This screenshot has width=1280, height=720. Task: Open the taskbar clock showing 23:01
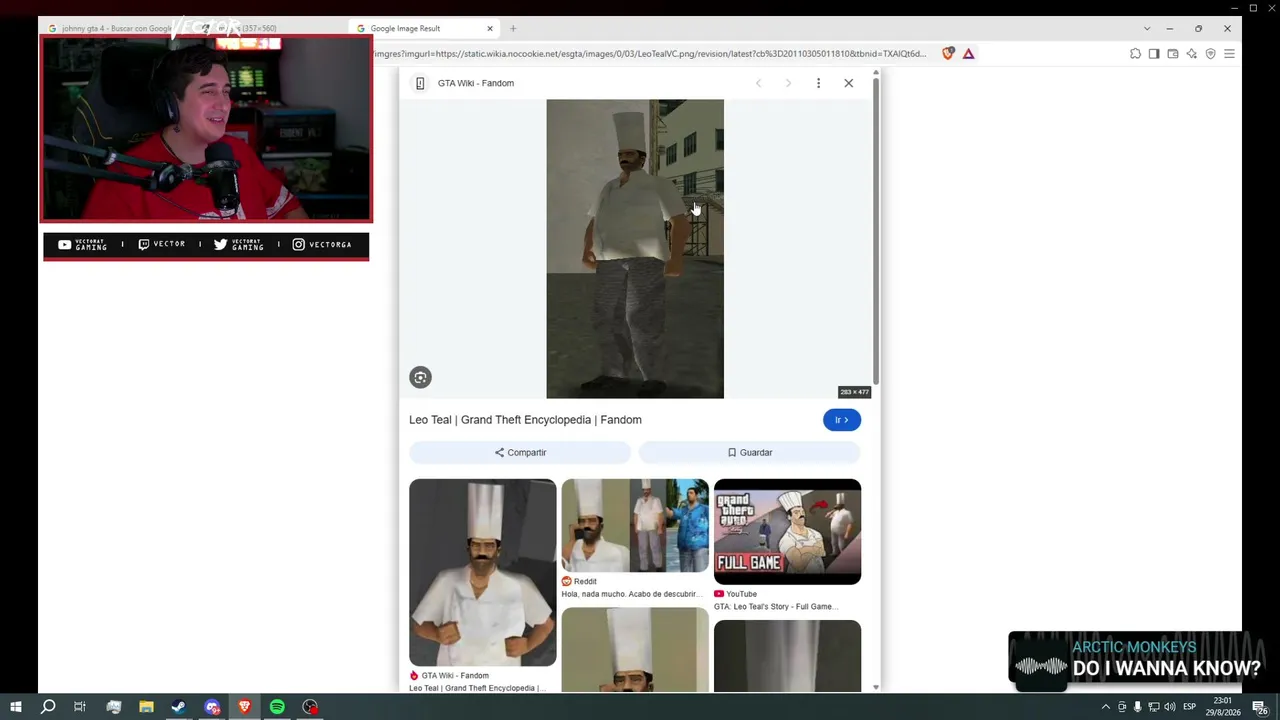(1222, 707)
